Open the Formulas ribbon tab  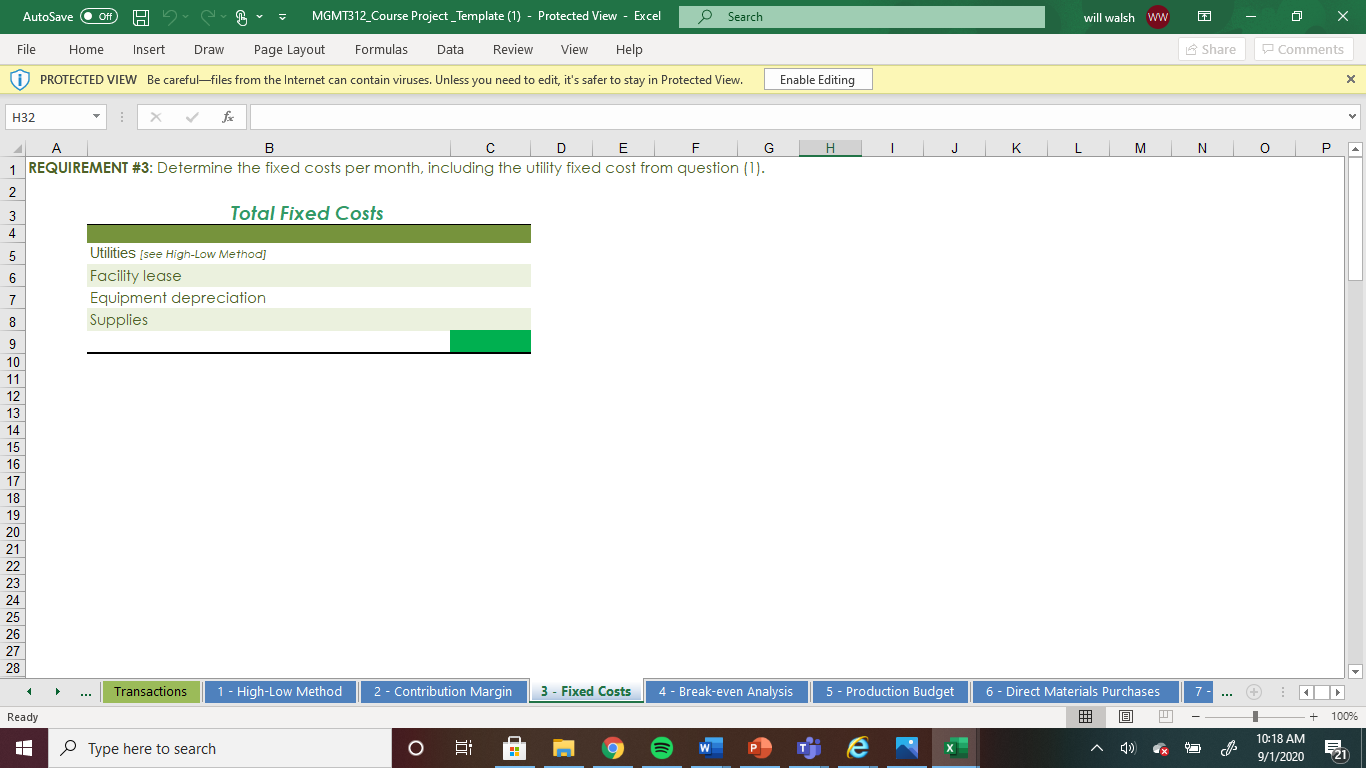[381, 49]
